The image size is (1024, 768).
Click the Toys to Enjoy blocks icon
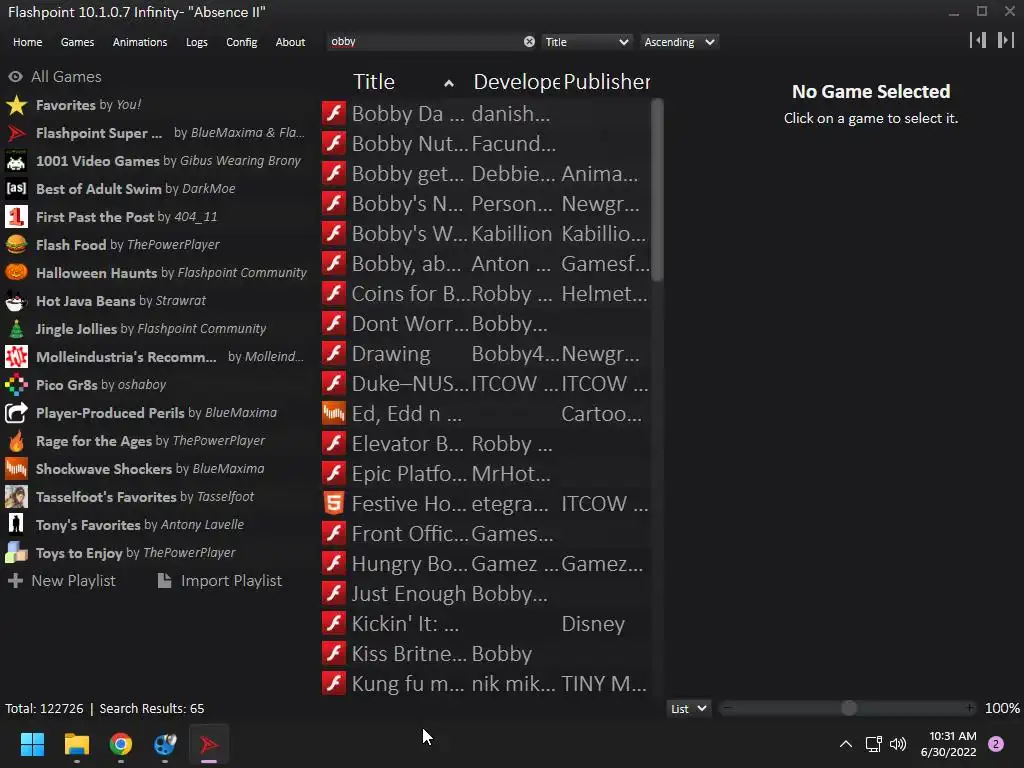[16, 552]
